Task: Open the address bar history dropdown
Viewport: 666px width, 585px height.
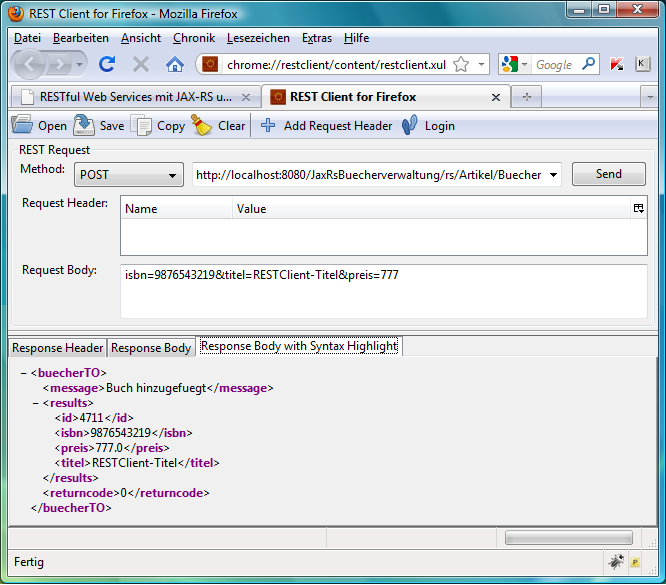Action: (x=481, y=65)
